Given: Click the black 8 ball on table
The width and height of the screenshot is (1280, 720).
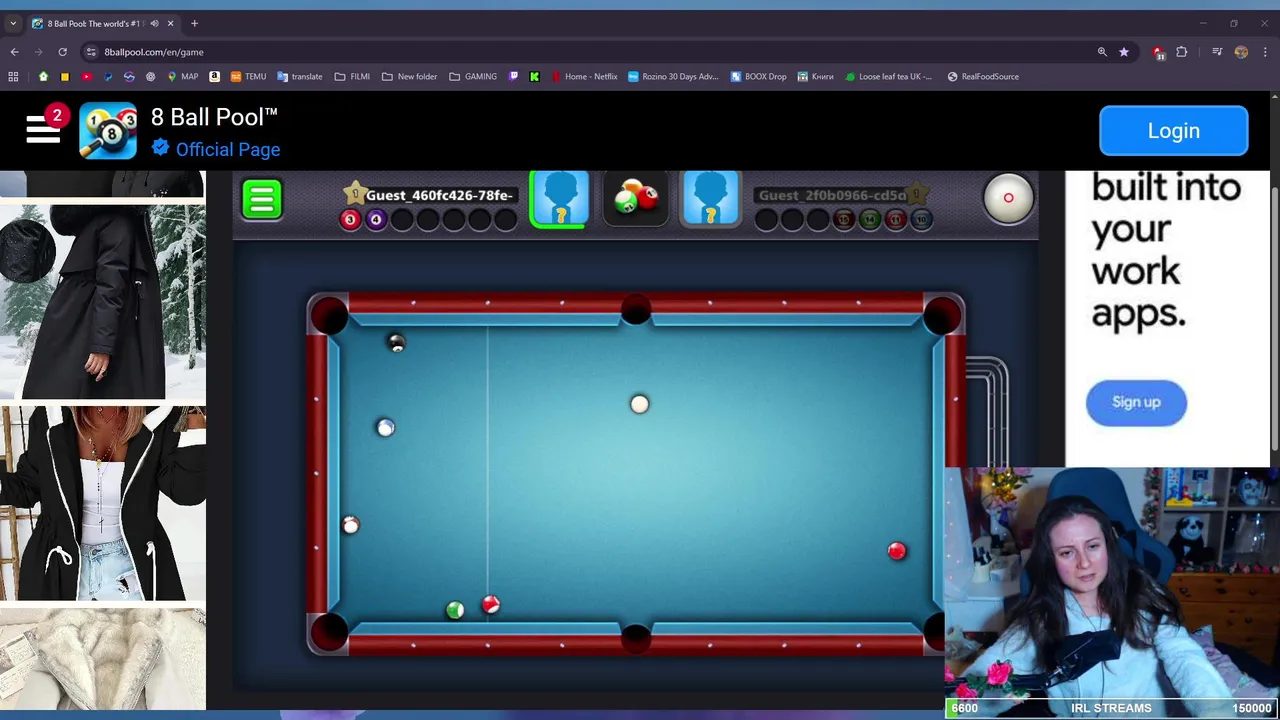Looking at the screenshot, I should click(397, 343).
